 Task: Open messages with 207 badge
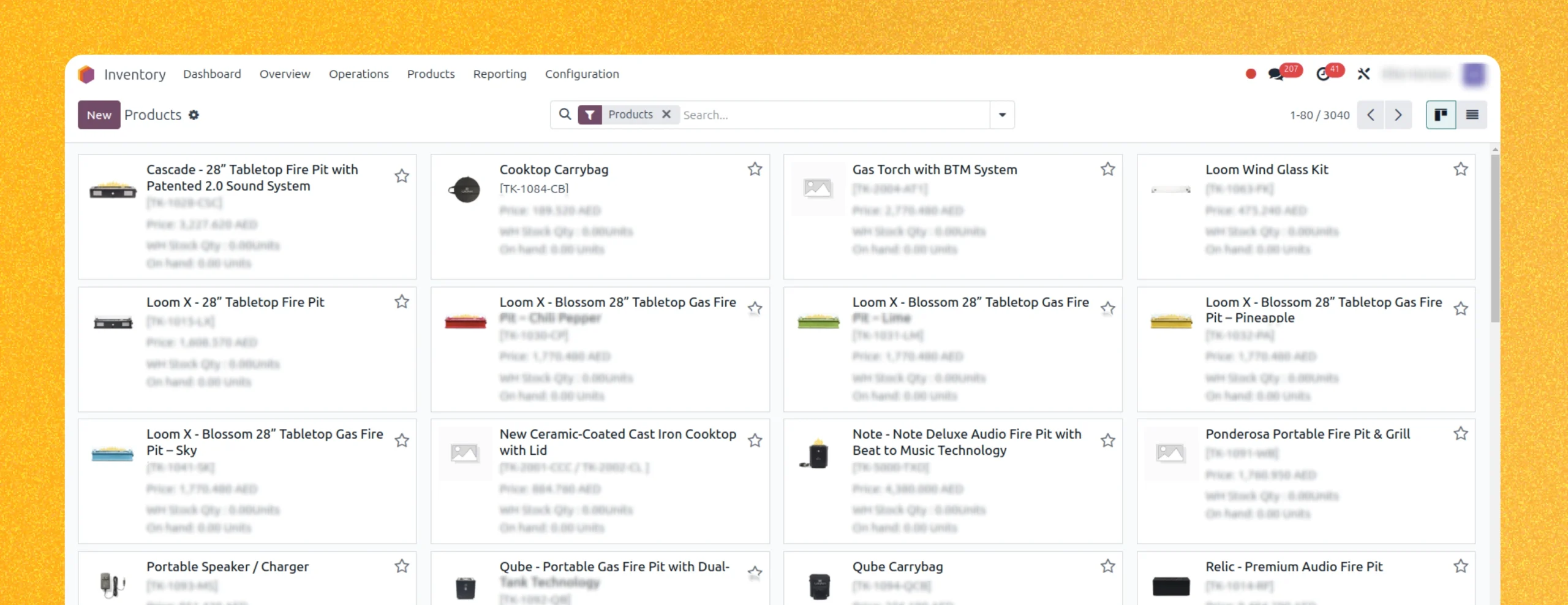[x=1284, y=72]
